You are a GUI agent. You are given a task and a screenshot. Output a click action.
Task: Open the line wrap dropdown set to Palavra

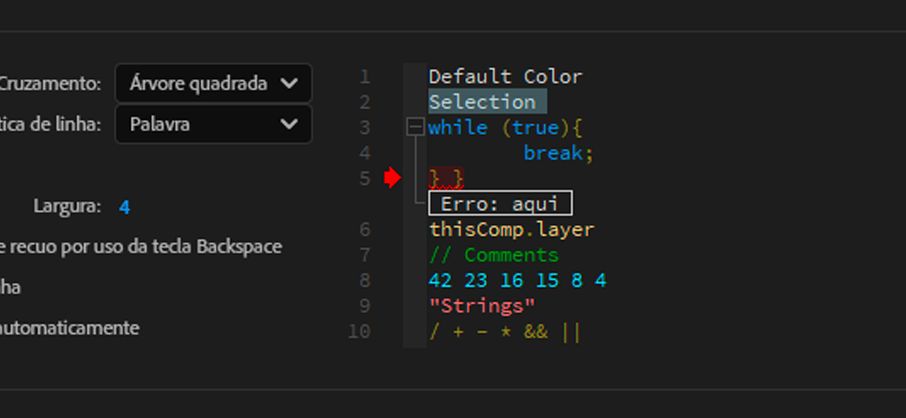coord(213,125)
